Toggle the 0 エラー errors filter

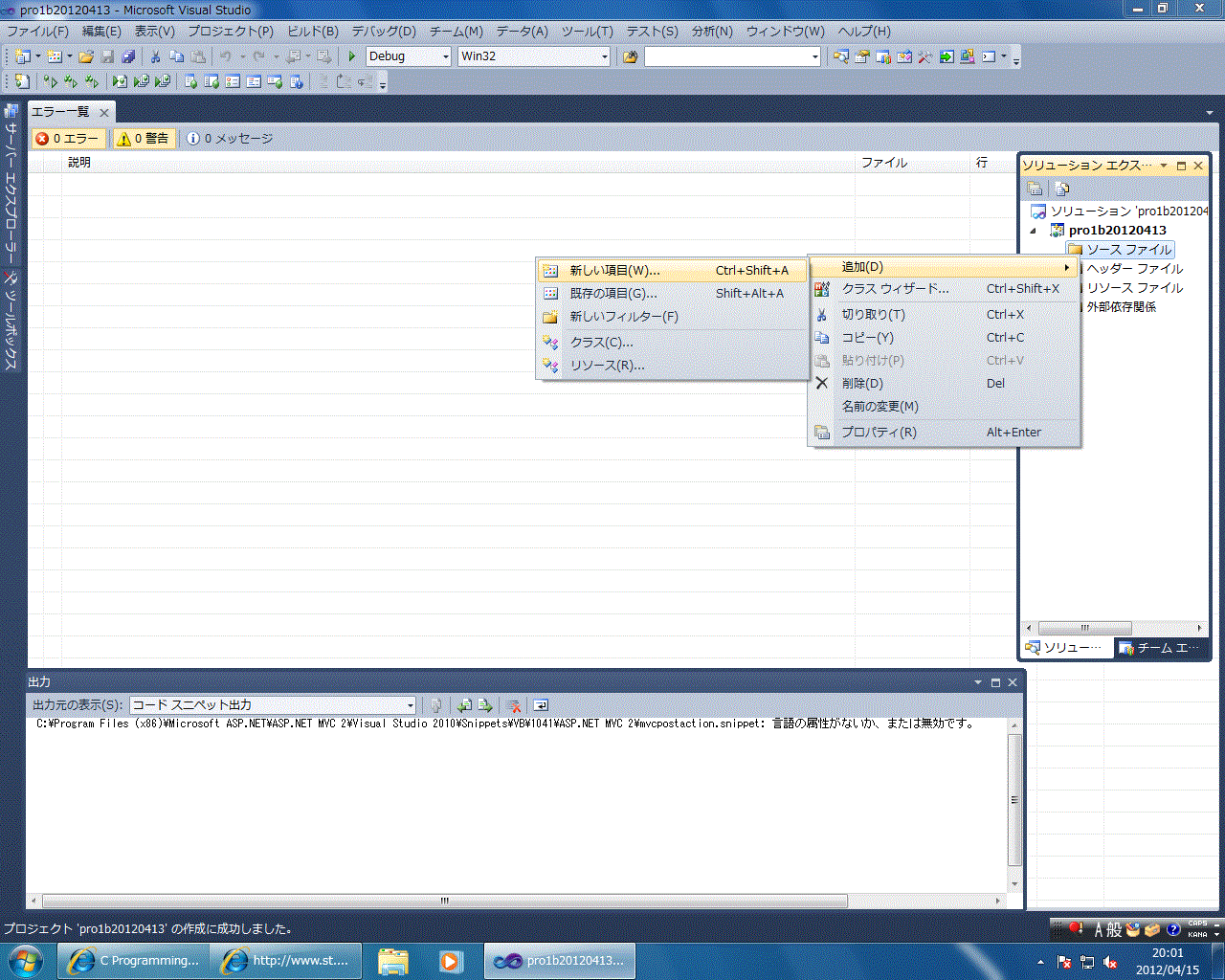tap(67, 139)
